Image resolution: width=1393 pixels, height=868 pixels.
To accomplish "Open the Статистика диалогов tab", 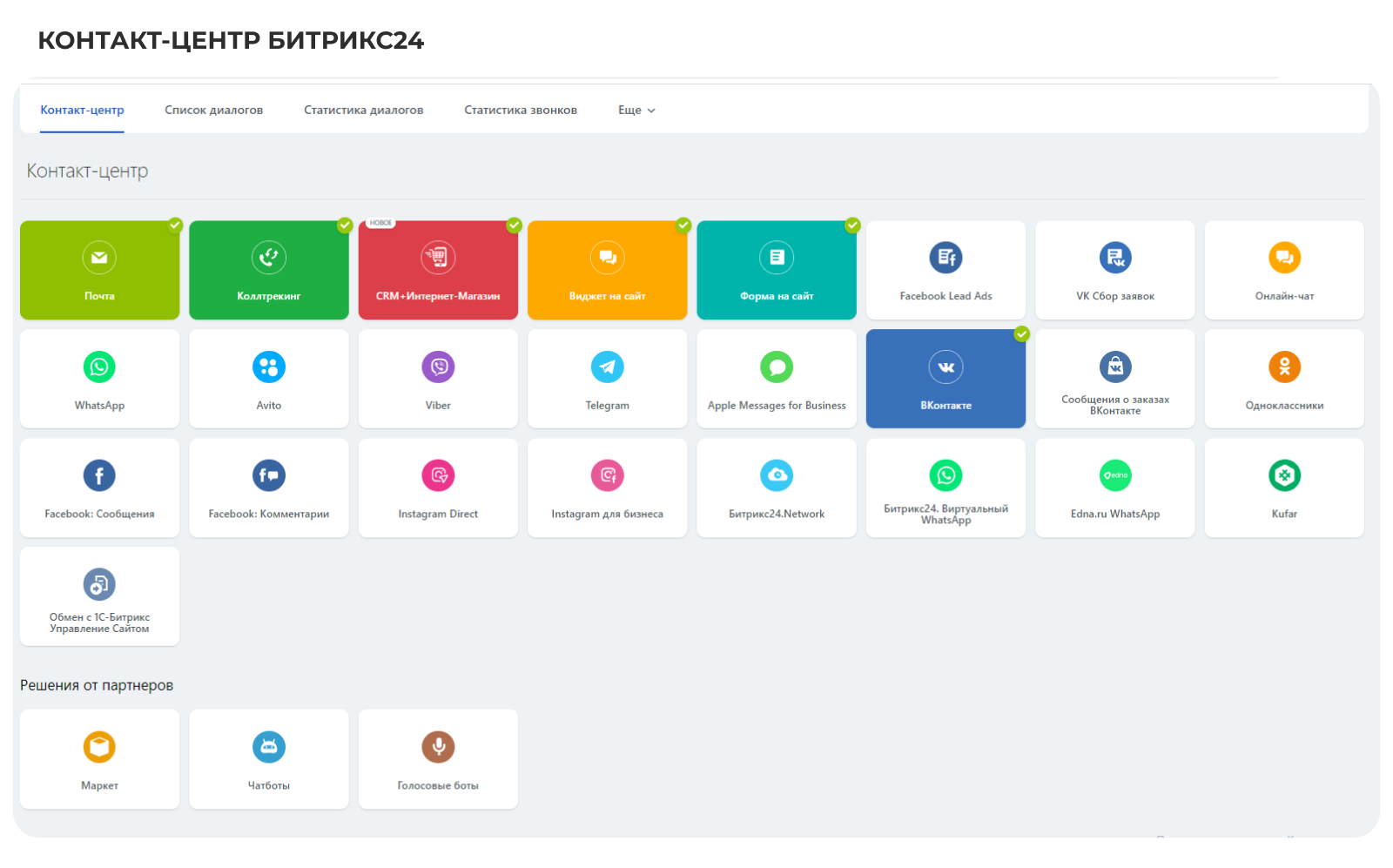I will (x=364, y=110).
